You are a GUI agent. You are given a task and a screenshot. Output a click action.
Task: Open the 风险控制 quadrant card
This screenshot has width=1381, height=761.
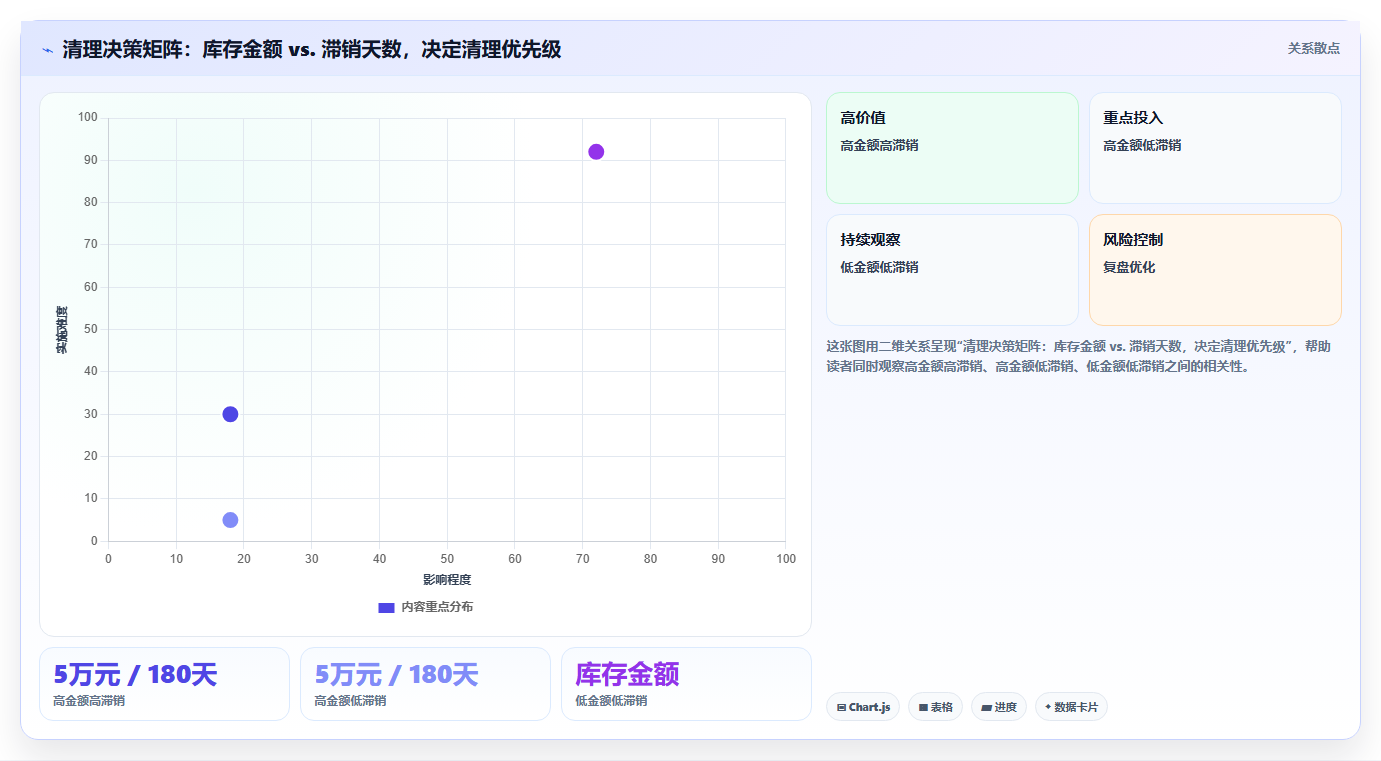[1215, 270]
